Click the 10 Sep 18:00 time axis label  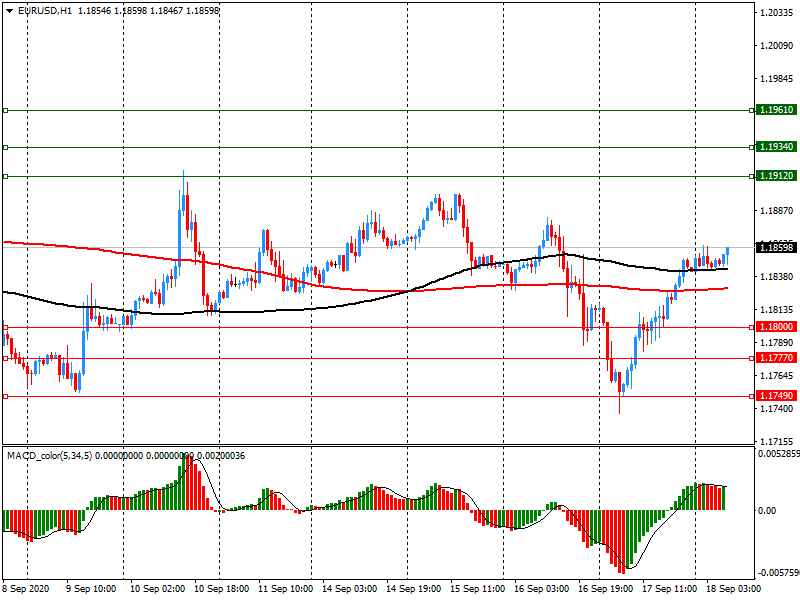[x=221, y=589]
